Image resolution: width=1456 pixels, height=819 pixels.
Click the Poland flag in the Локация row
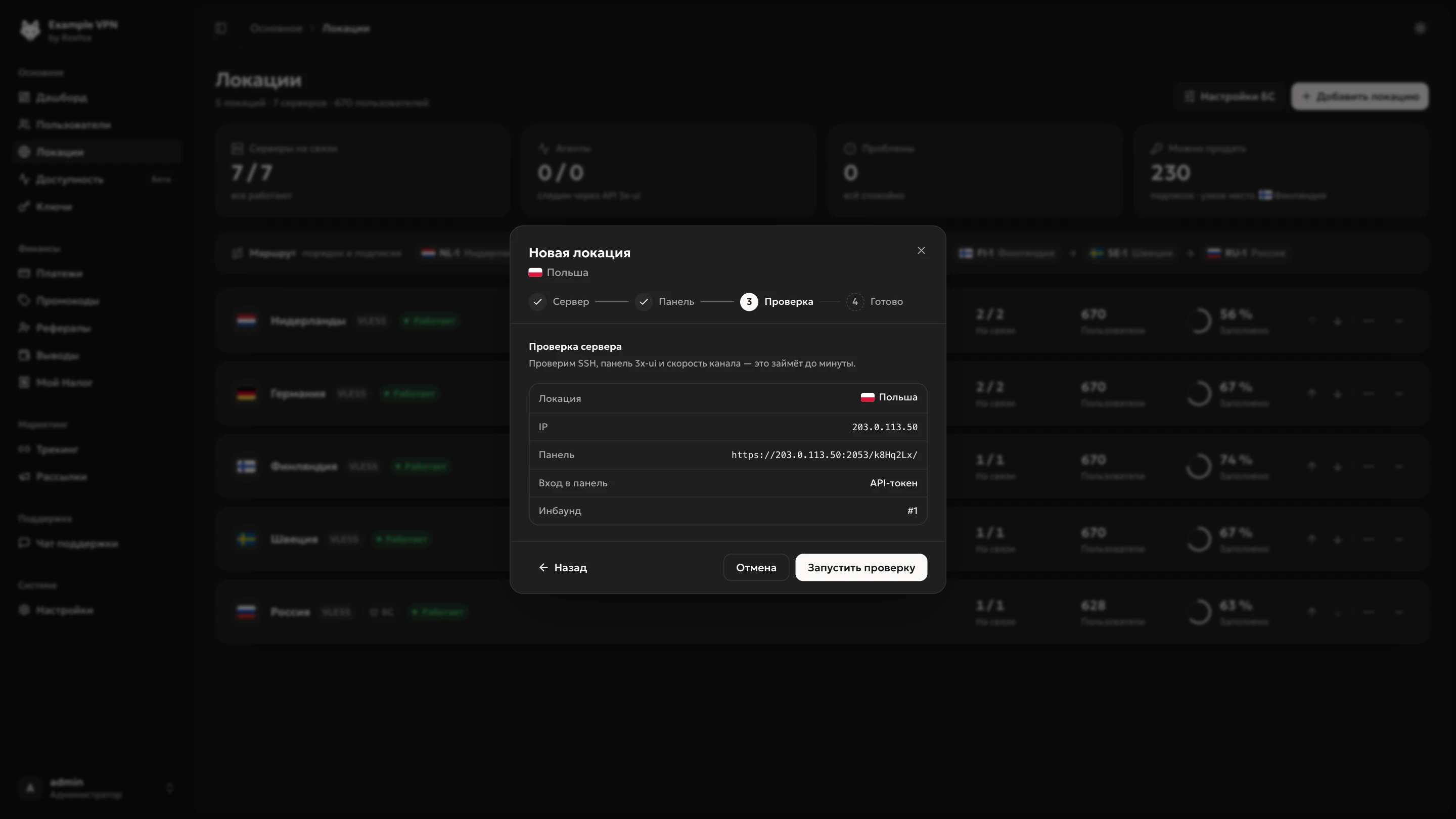click(x=867, y=397)
